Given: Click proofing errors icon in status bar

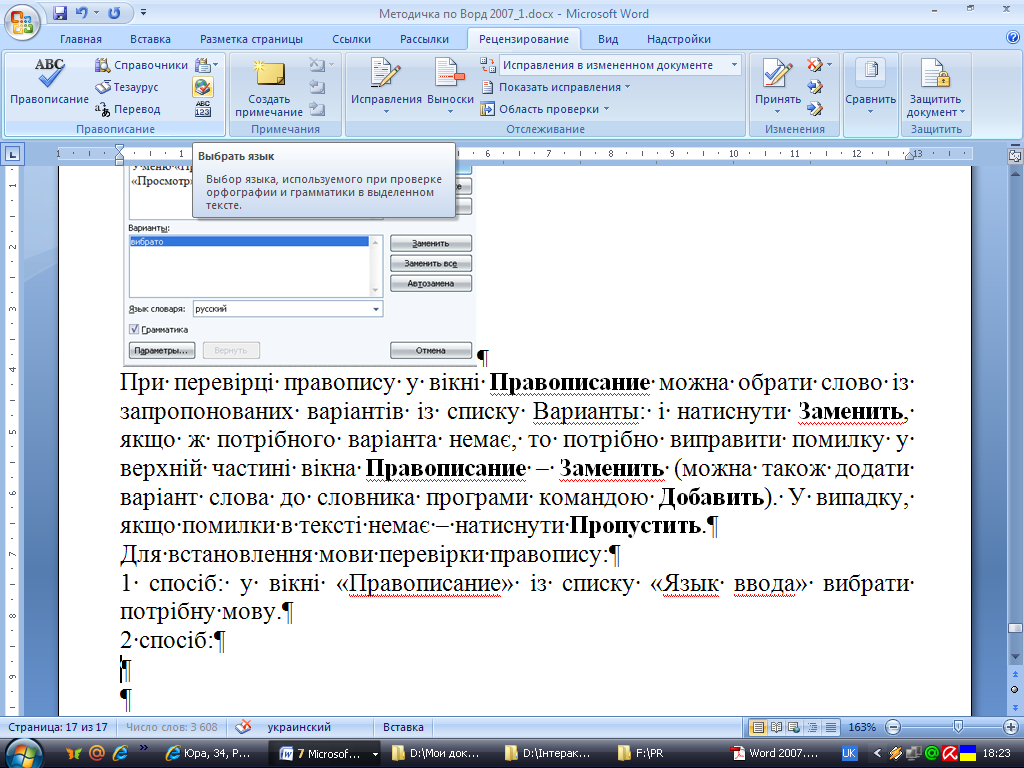Looking at the screenshot, I should click(x=243, y=726).
